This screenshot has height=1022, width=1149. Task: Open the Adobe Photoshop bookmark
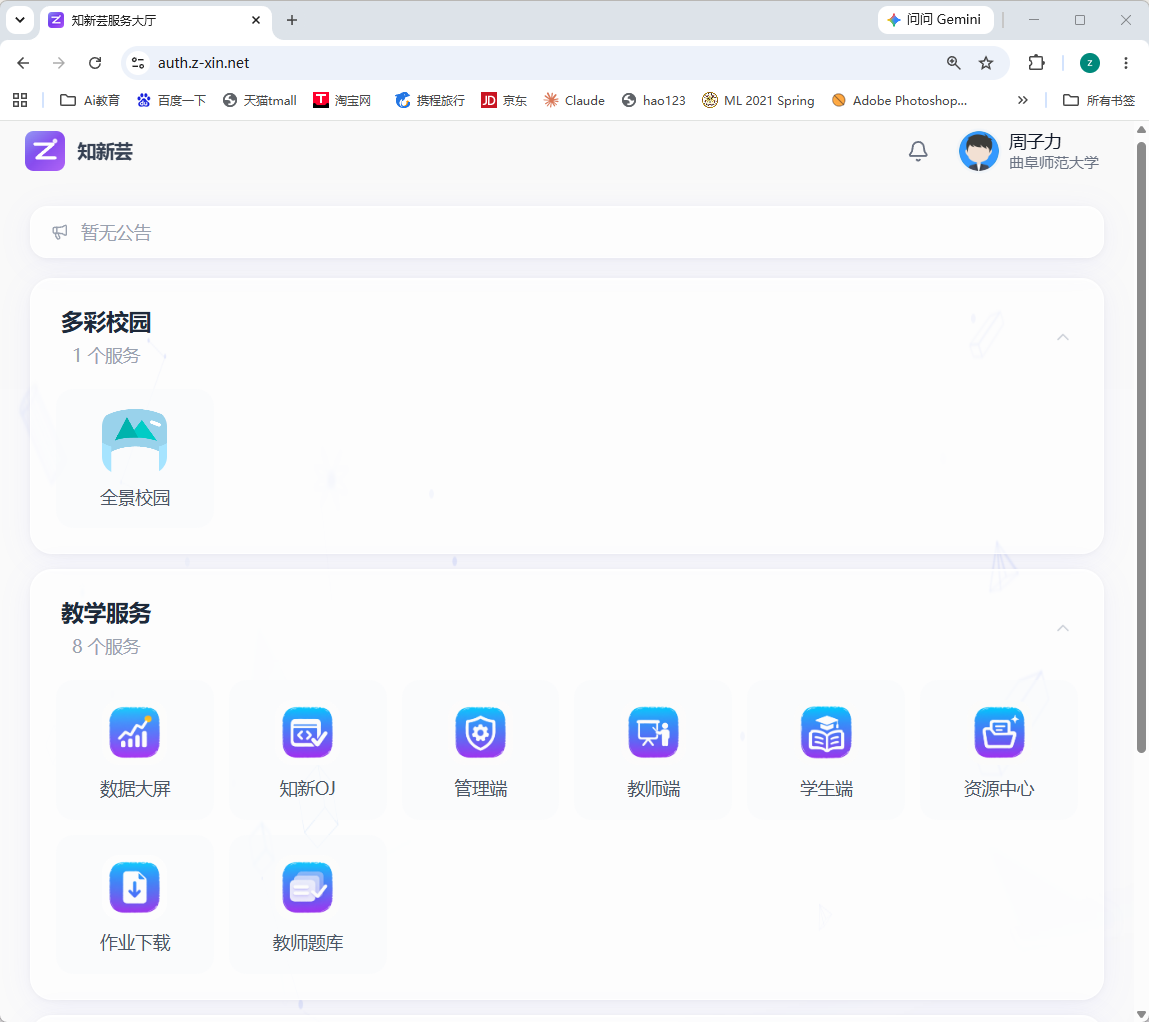900,100
